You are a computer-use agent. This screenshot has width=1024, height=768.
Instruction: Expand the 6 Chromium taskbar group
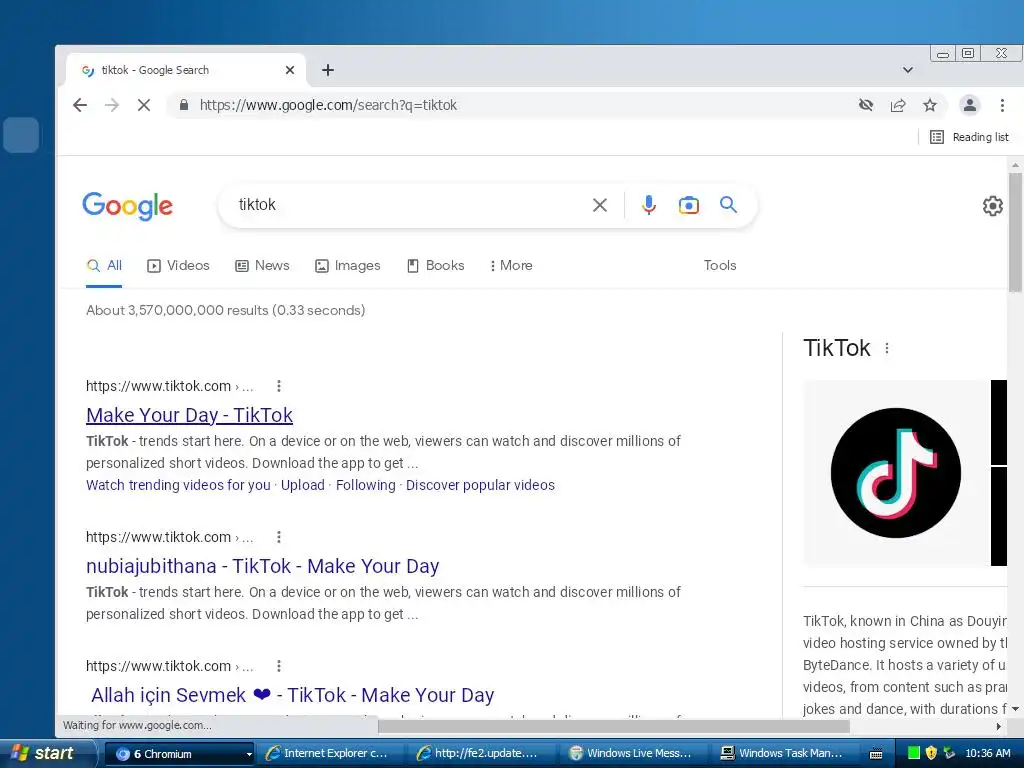(x=179, y=754)
